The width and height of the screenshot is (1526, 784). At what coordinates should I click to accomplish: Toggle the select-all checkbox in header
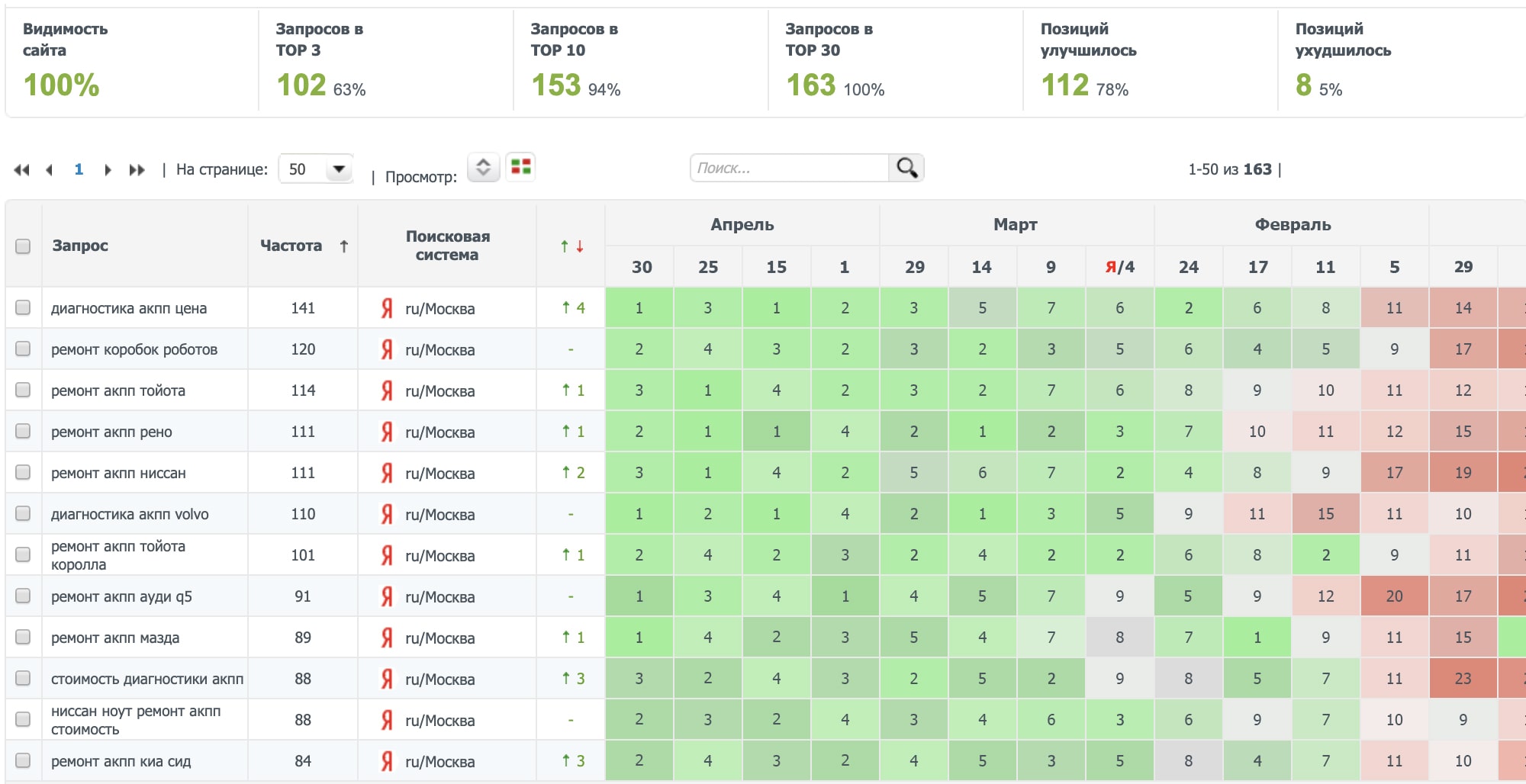coord(23,246)
